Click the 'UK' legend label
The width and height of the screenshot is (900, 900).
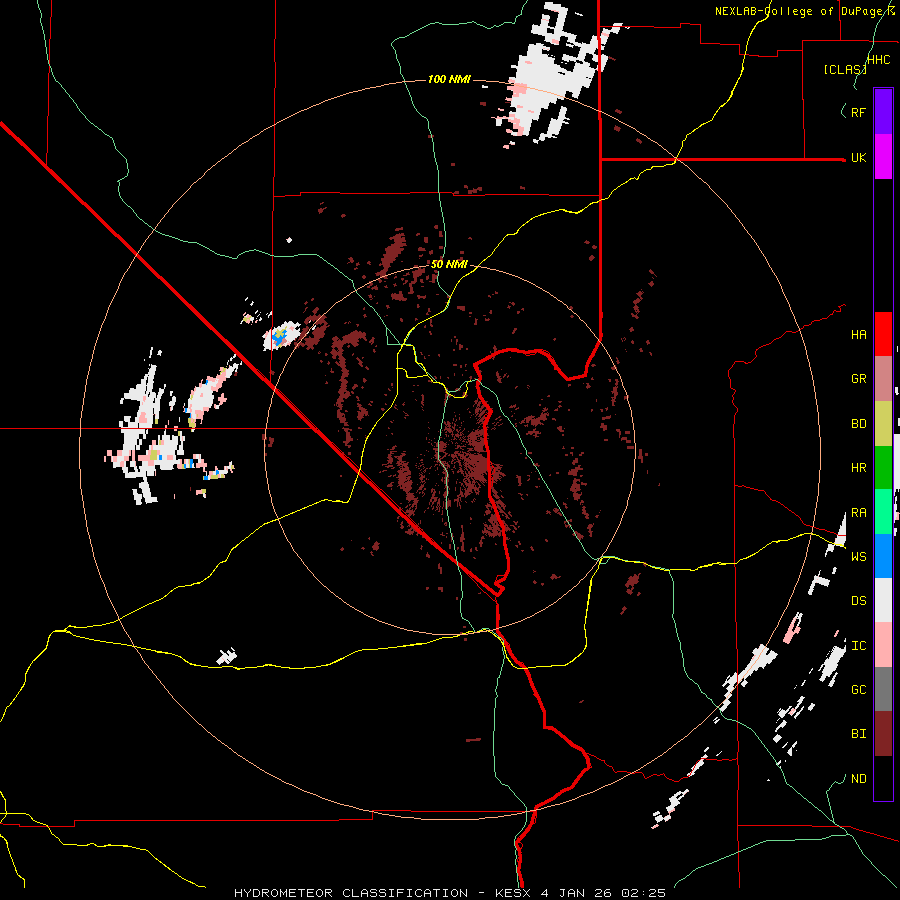pos(858,157)
